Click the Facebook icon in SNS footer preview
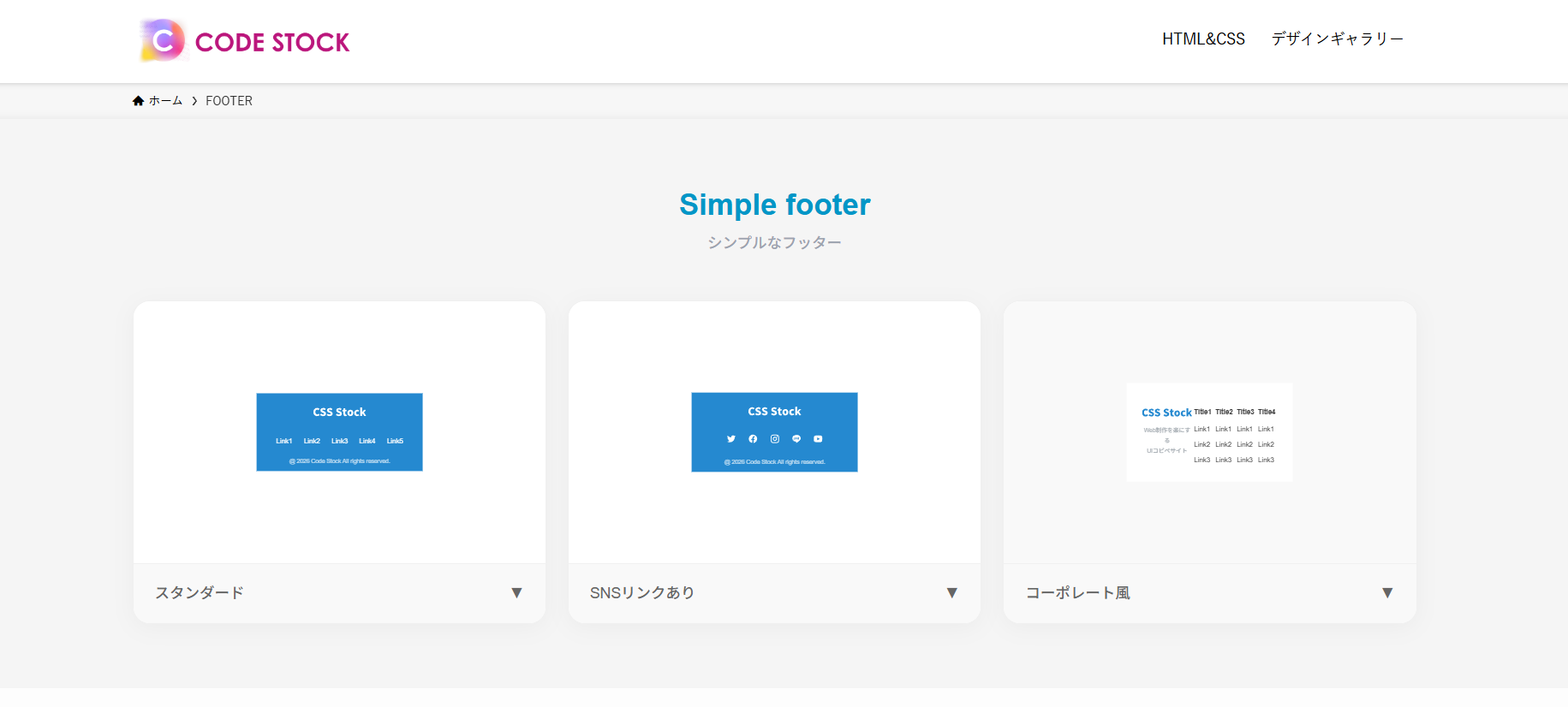1568x707 pixels. [753, 439]
